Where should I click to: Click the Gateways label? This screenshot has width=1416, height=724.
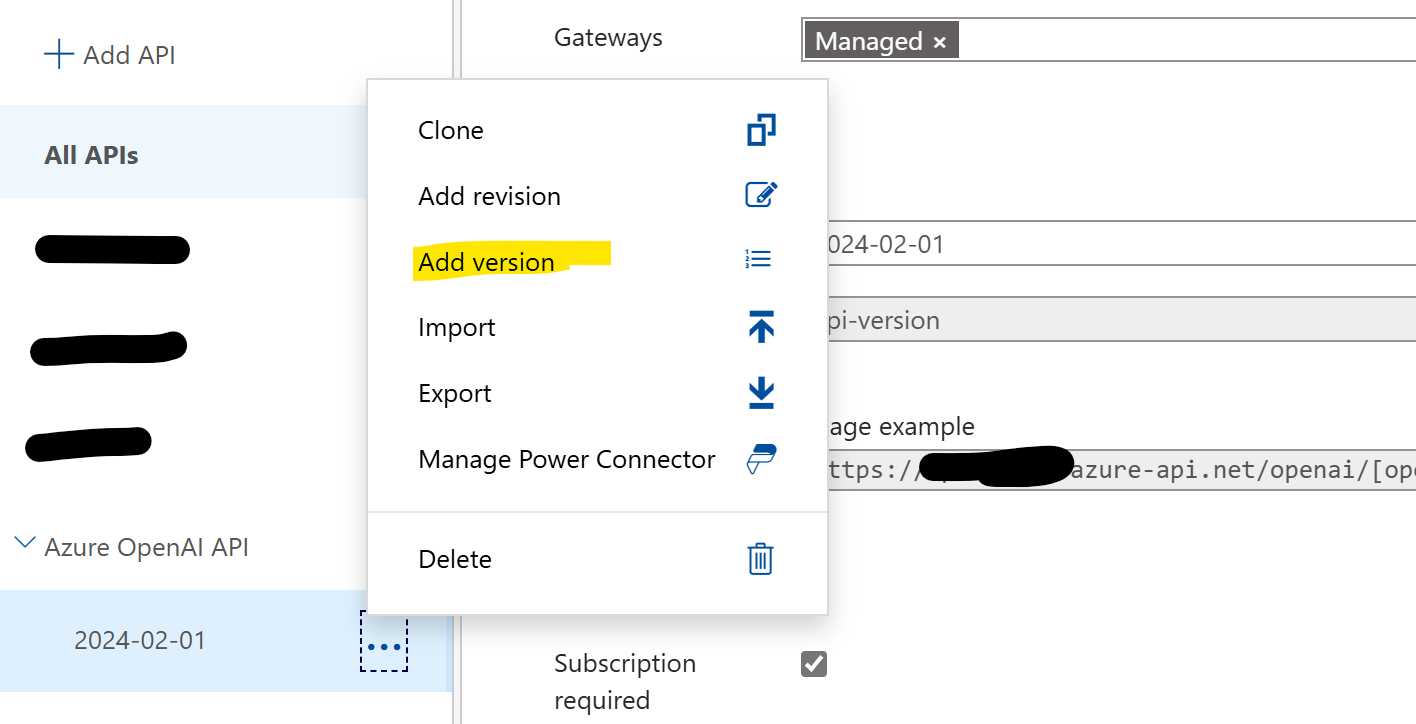point(608,38)
